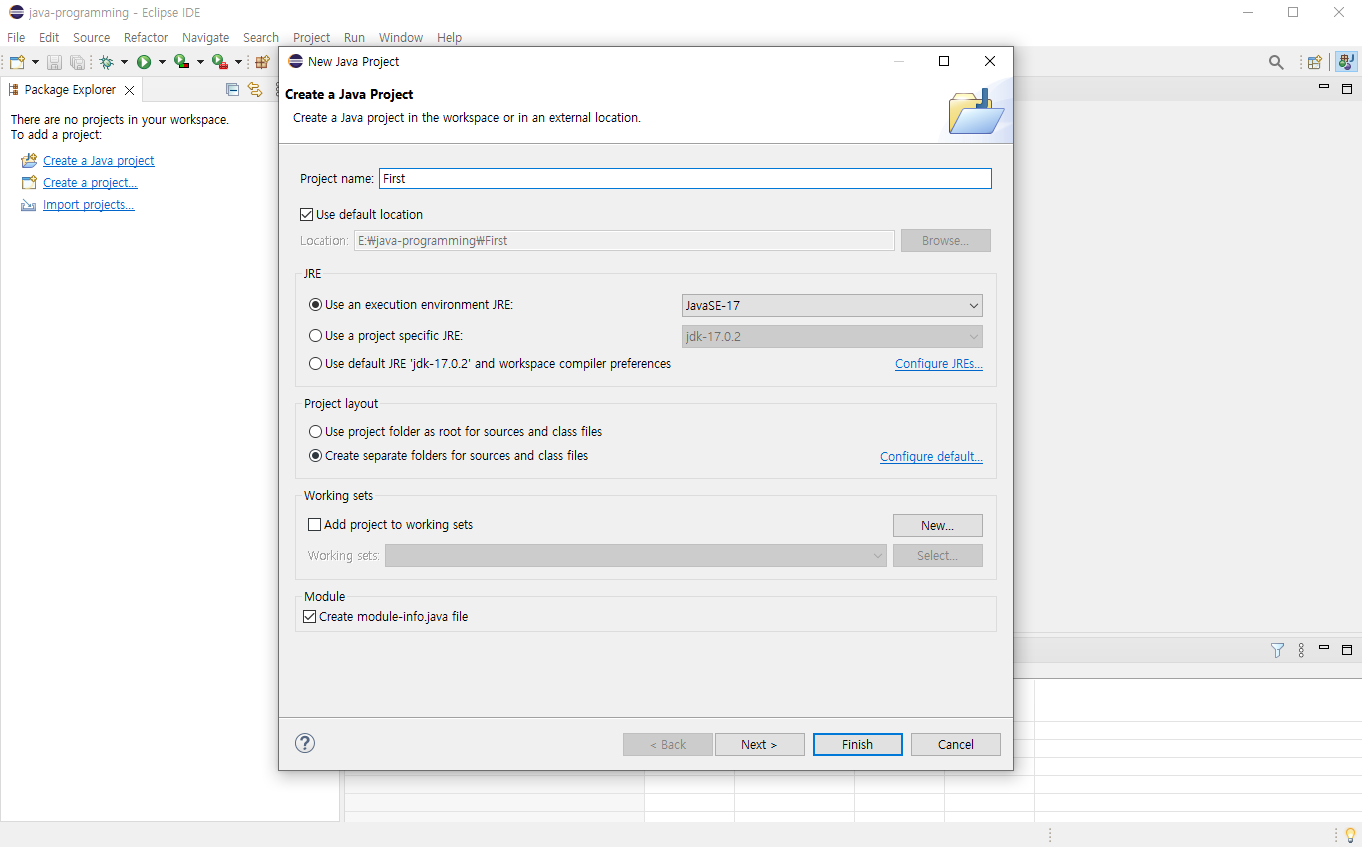This screenshot has height=847, width=1362.
Task: Click the green Run button icon
Action: [x=144, y=62]
